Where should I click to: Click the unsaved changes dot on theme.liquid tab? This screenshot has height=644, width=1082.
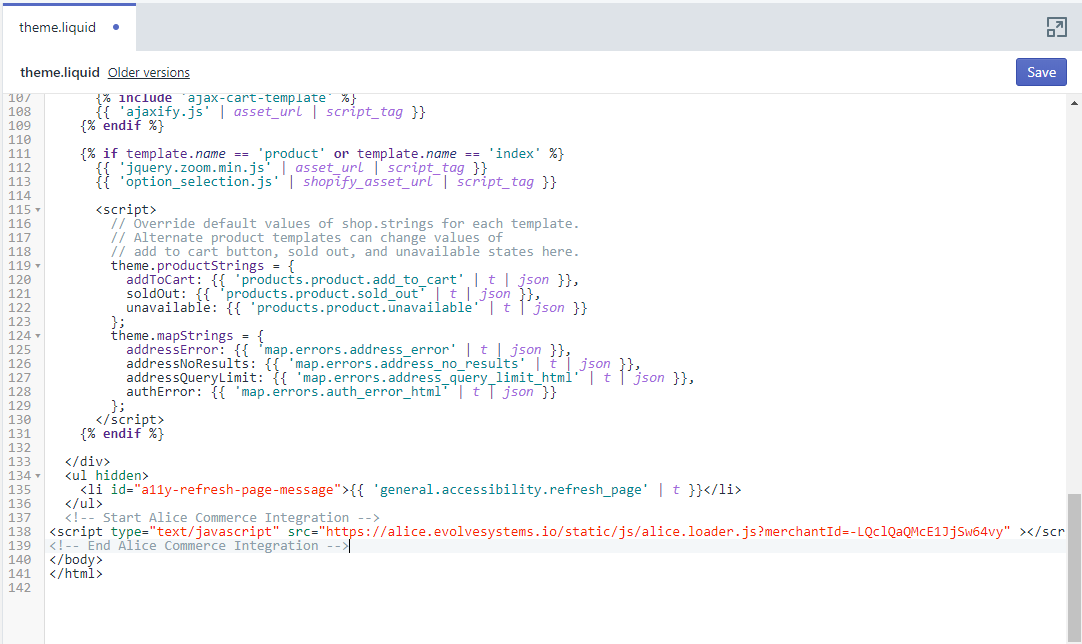pos(116,27)
